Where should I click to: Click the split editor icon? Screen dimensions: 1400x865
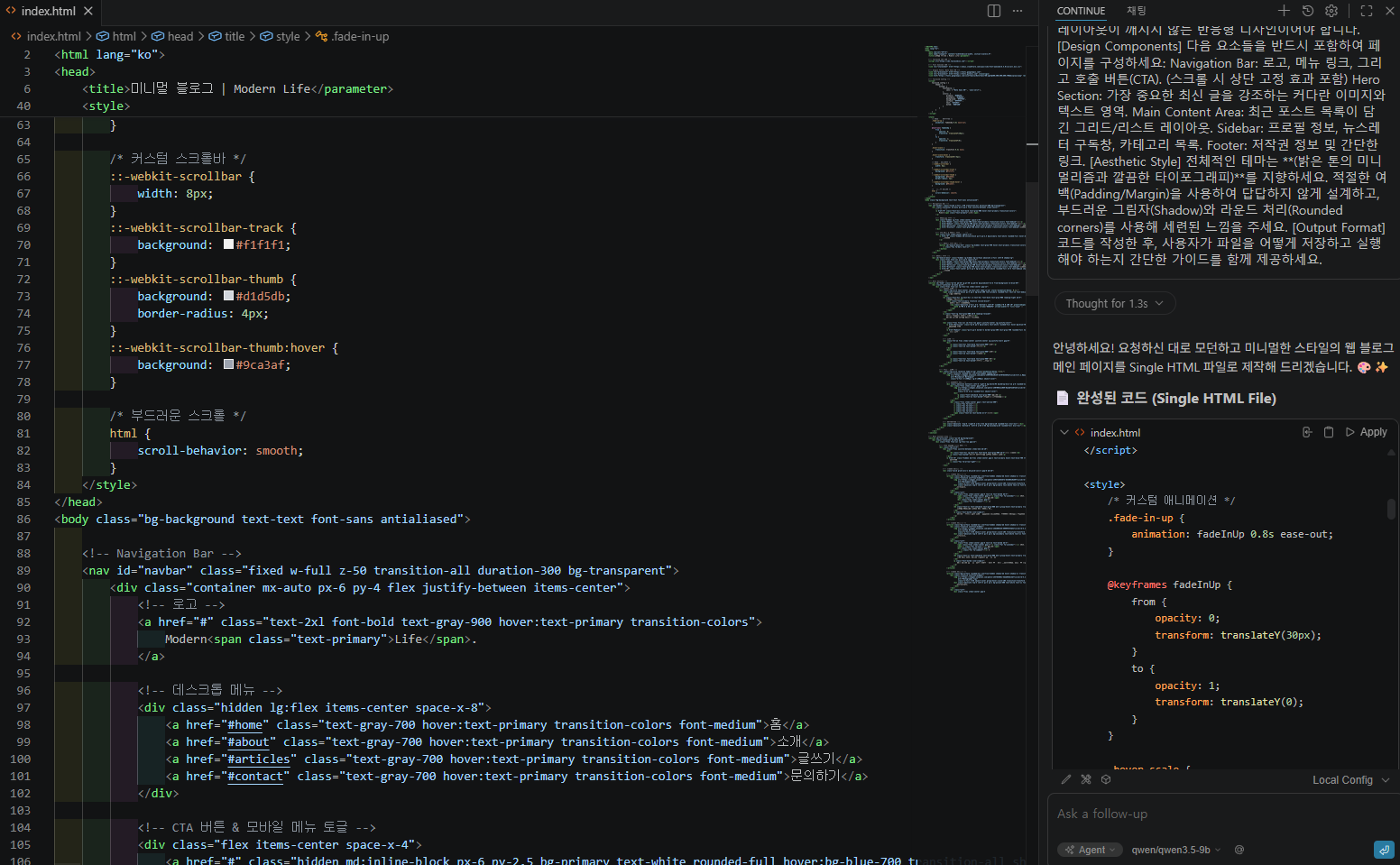(x=994, y=11)
